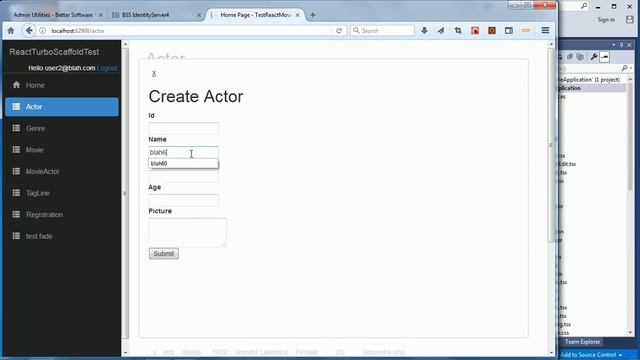This screenshot has height=360, width=640.
Task: Click the list icon beside TagLine
Action: point(16,193)
